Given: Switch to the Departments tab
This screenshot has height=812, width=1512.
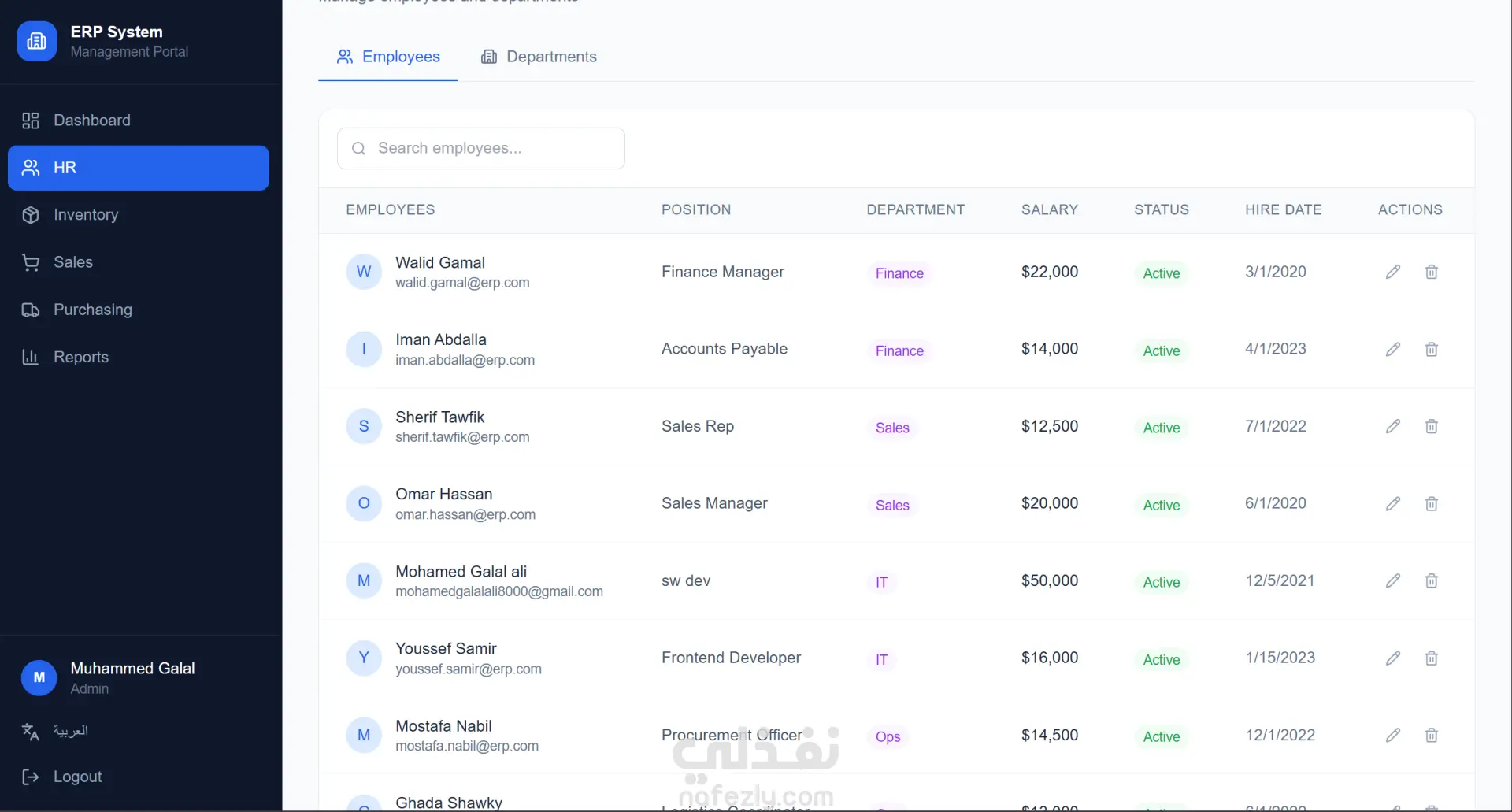Looking at the screenshot, I should tap(539, 57).
